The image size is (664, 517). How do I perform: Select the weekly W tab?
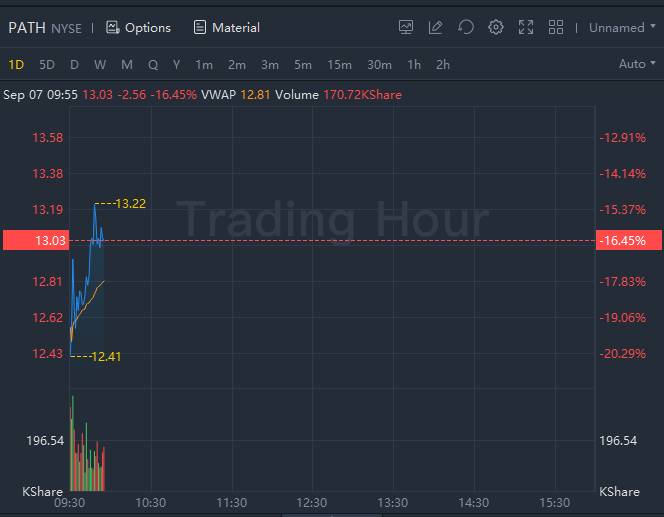(x=100, y=65)
